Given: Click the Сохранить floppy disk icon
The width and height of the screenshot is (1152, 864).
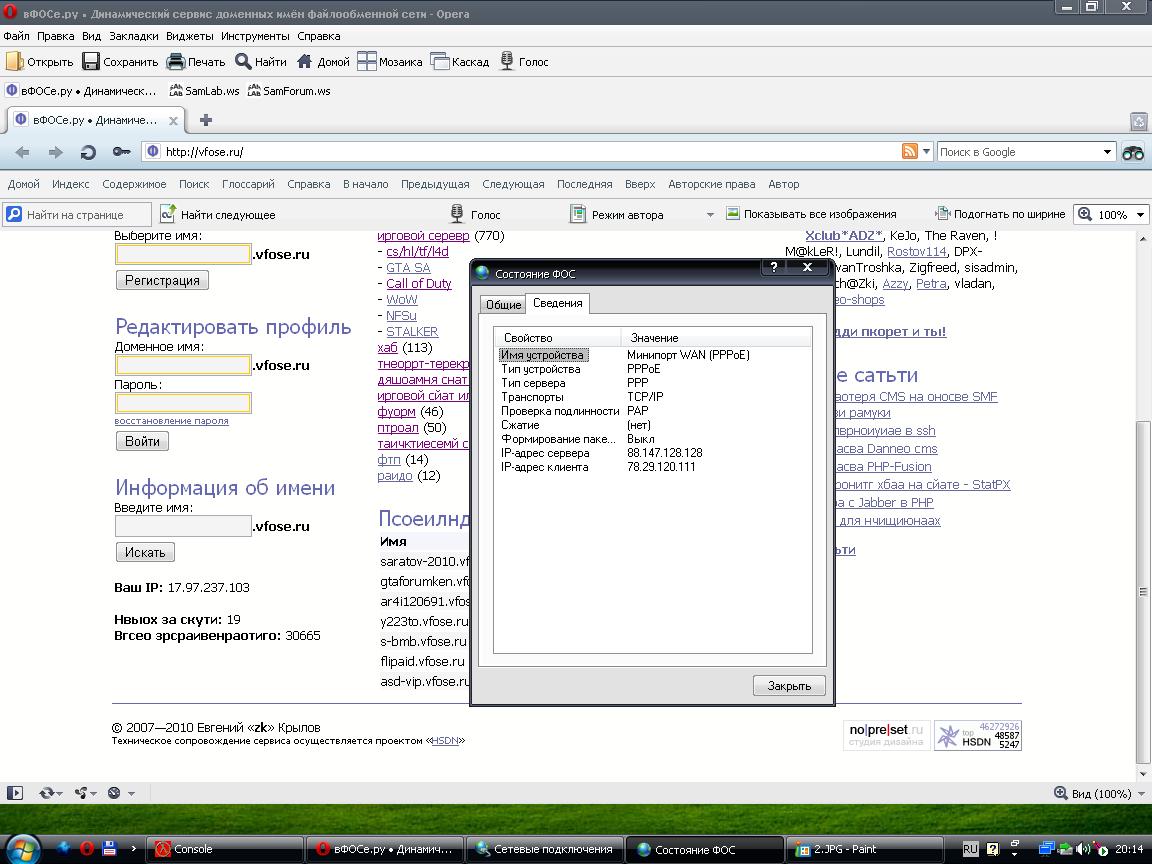Looking at the screenshot, I should (x=91, y=62).
